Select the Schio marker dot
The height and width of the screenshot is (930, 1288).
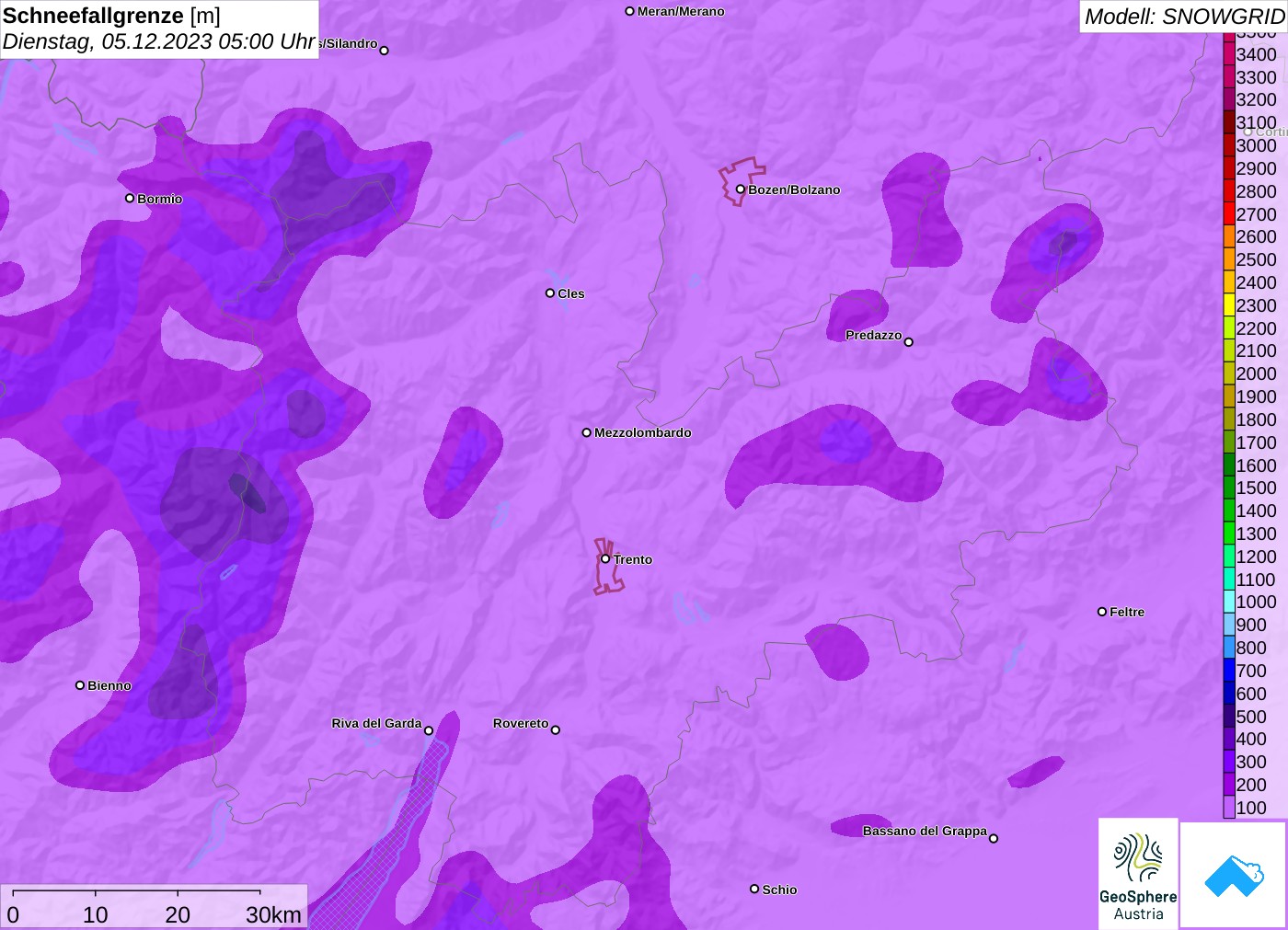coord(754,889)
